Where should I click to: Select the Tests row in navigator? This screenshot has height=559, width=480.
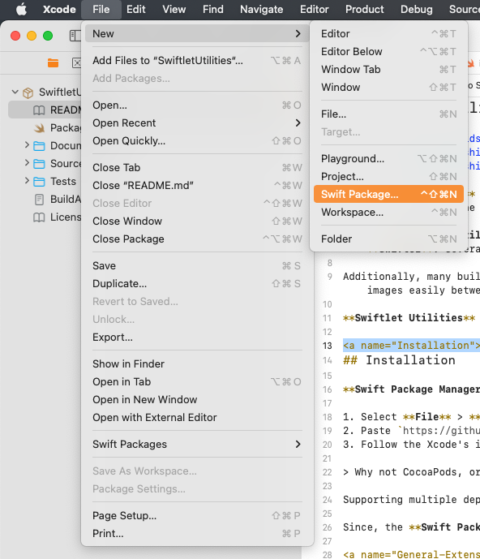pos(45,181)
